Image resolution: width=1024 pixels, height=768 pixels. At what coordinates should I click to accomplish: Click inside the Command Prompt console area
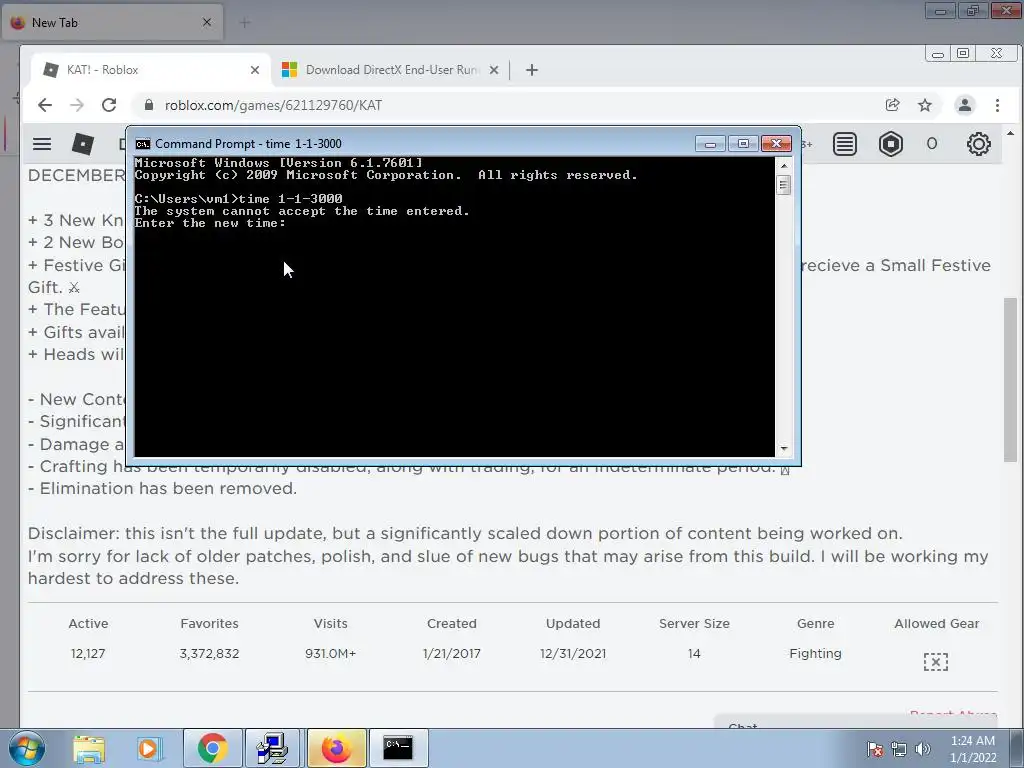455,307
